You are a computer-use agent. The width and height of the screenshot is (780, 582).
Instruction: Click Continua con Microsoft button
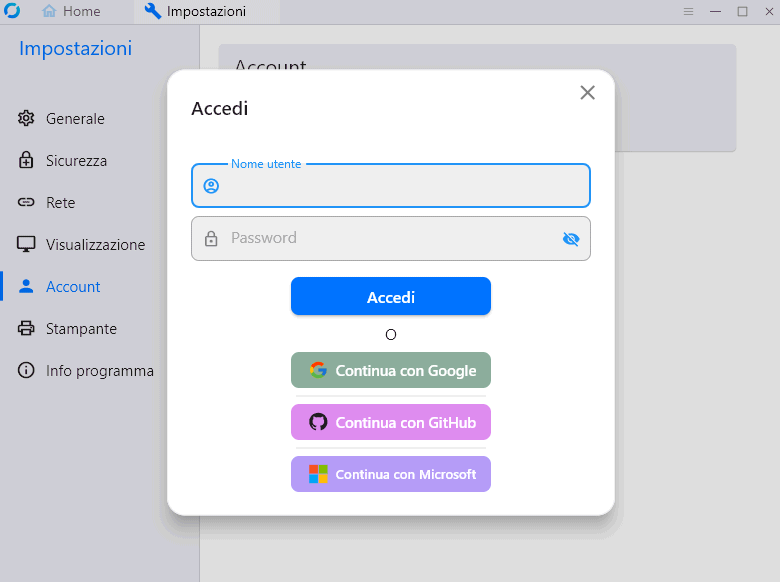391,474
